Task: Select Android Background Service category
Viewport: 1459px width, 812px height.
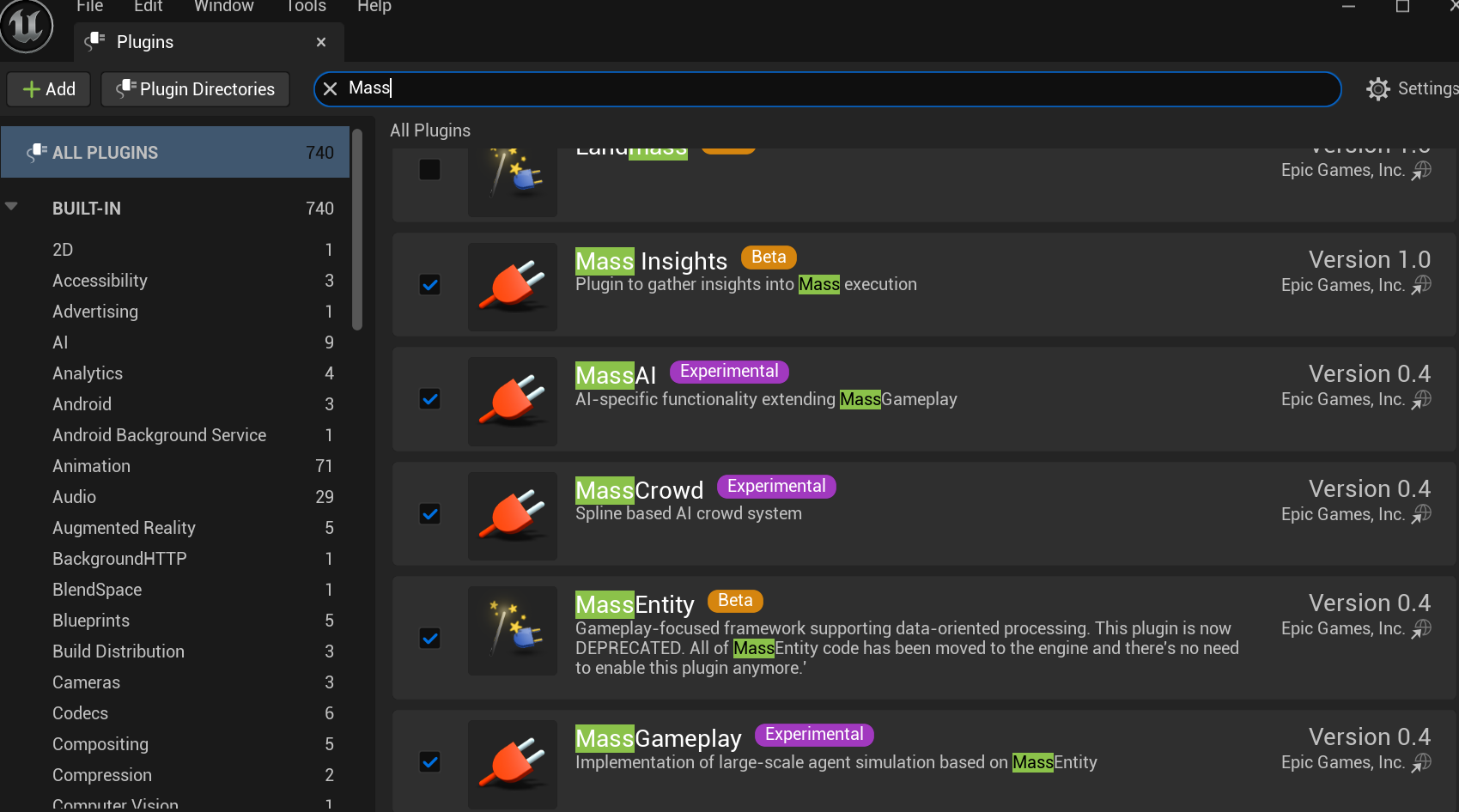Action: 175,435
